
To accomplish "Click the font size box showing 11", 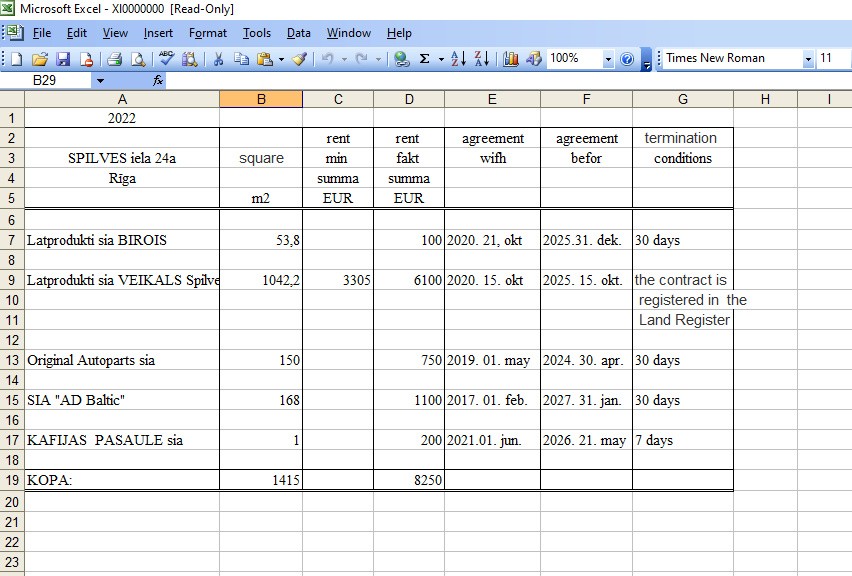I will click(832, 59).
